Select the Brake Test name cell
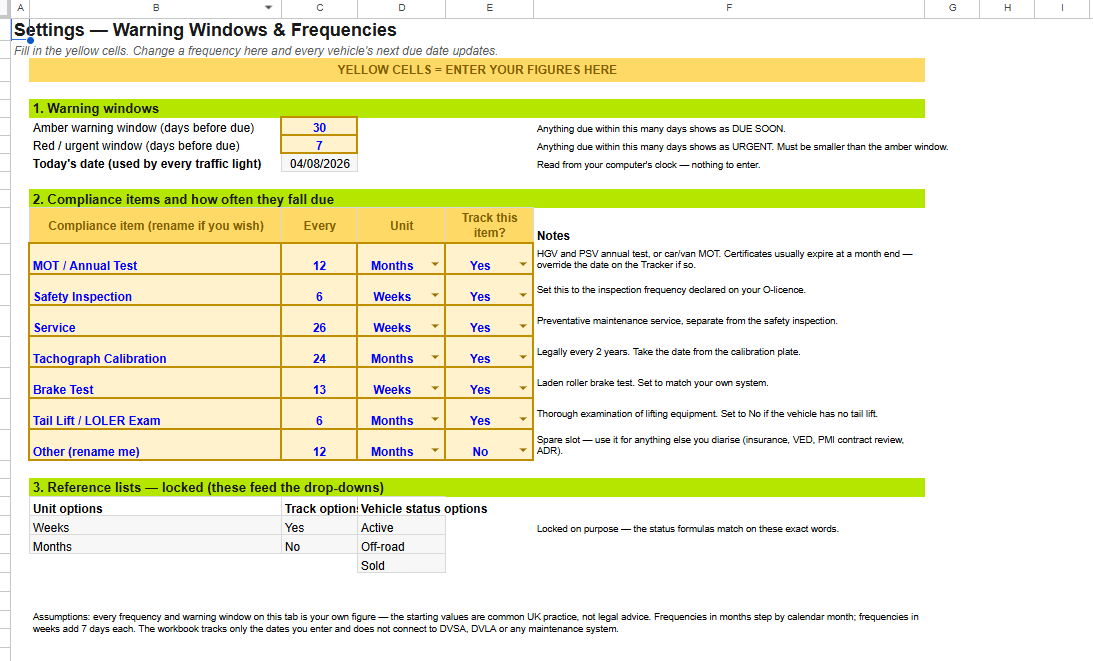The image size is (1093, 661). (155, 383)
